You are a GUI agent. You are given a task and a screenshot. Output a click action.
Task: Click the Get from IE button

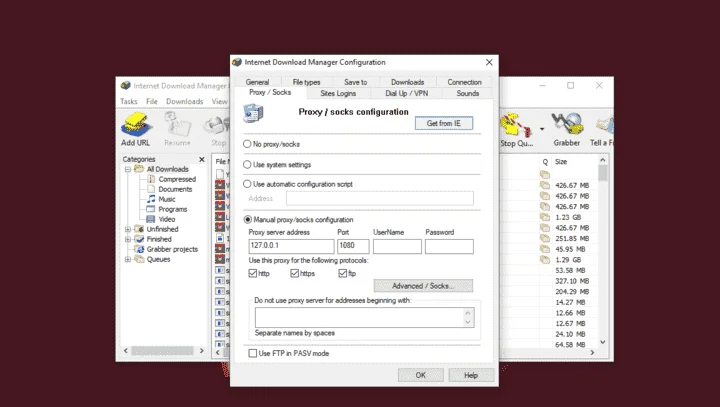pos(444,123)
